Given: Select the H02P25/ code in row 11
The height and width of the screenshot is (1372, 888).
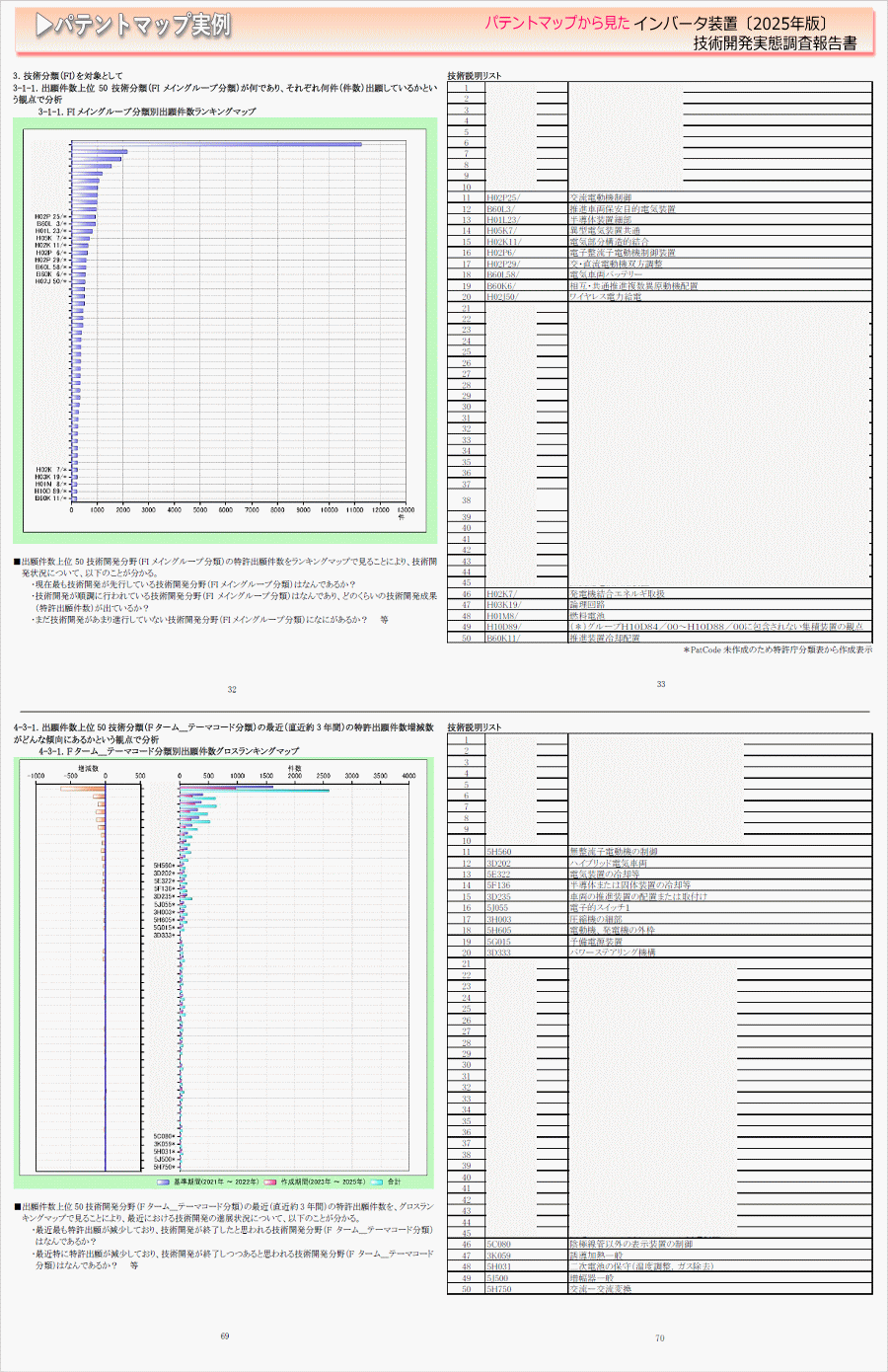Looking at the screenshot, I should click(x=503, y=197).
